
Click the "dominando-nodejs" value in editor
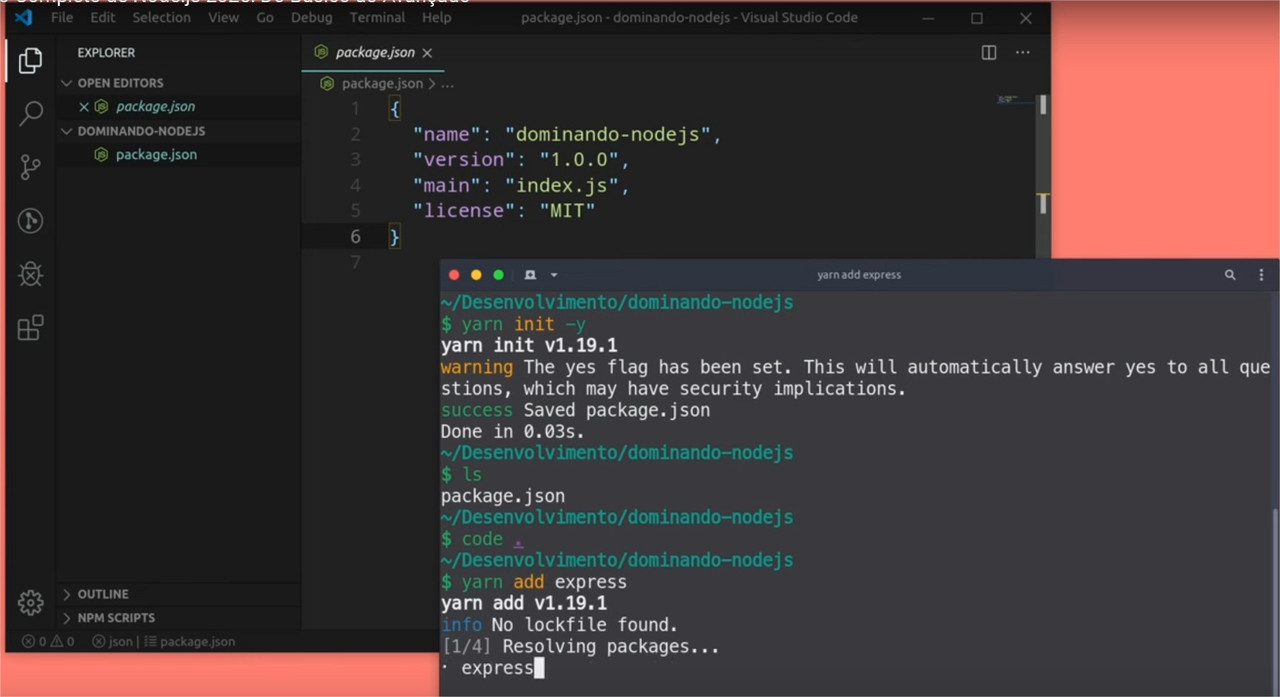point(608,134)
